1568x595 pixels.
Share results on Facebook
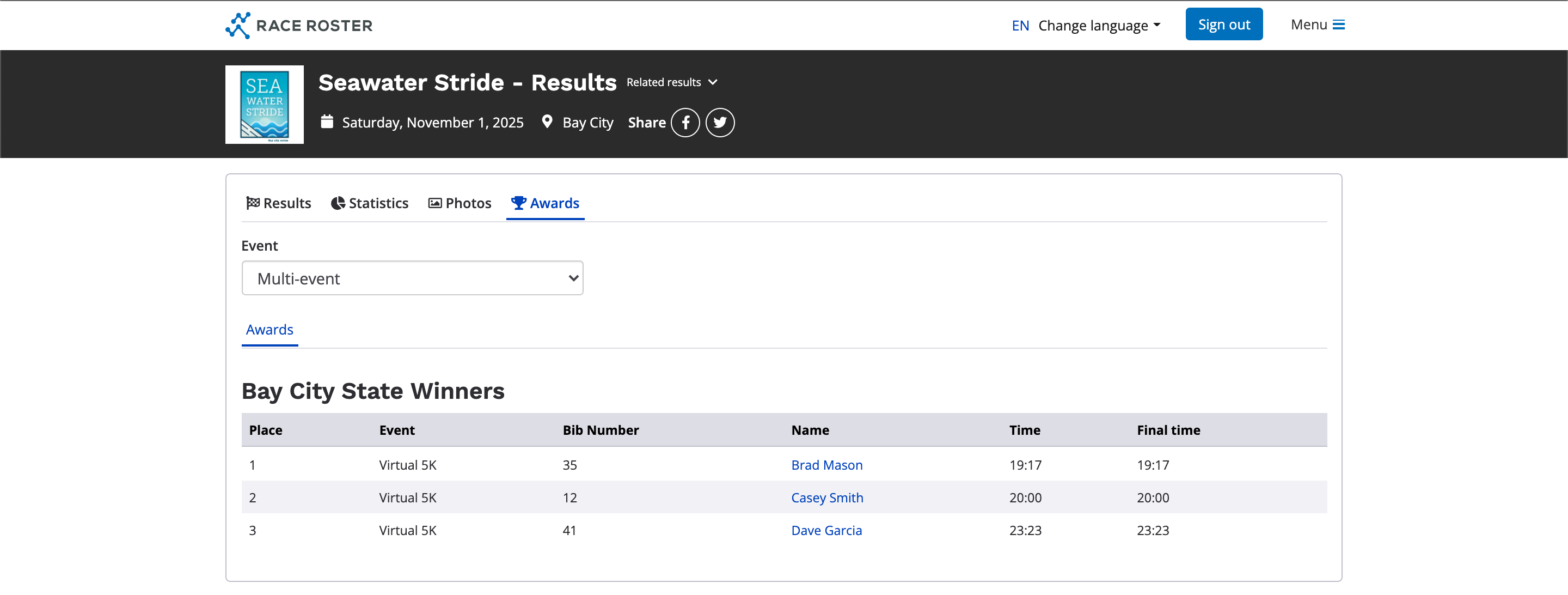(685, 123)
